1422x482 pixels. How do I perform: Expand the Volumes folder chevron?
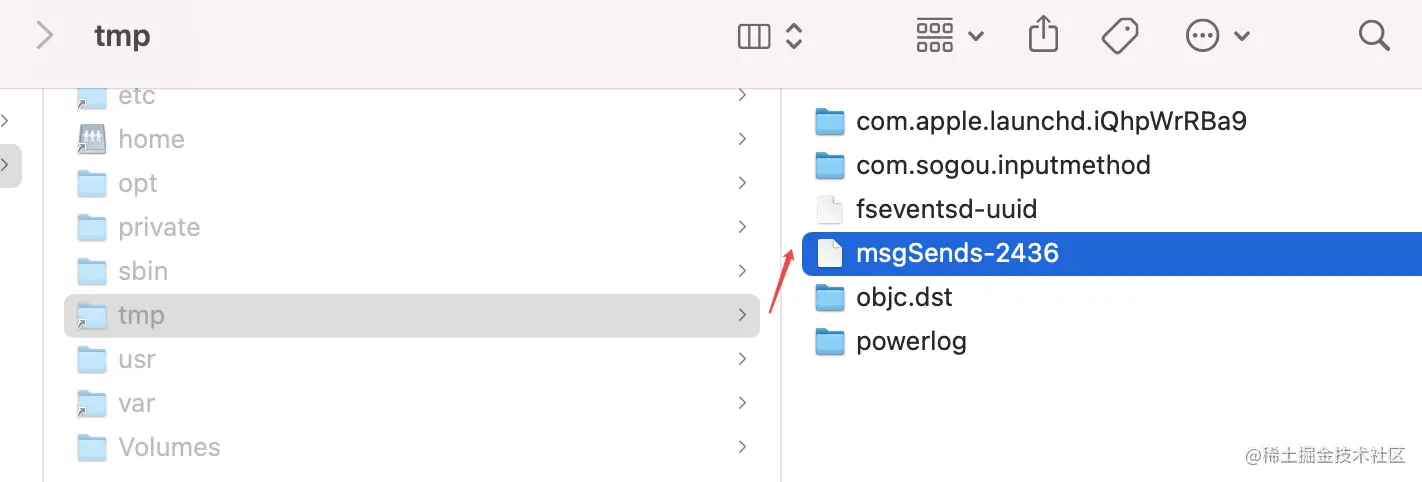click(x=742, y=447)
